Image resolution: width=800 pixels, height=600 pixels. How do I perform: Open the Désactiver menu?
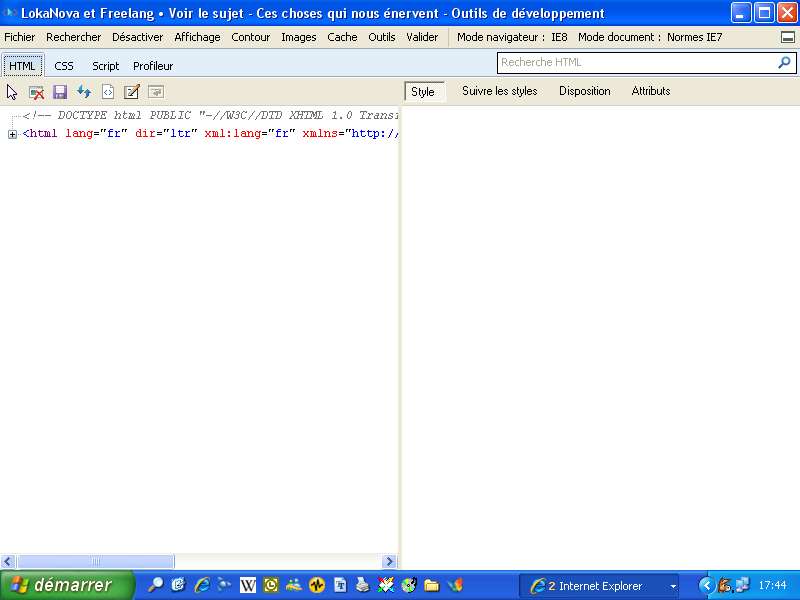(137, 37)
